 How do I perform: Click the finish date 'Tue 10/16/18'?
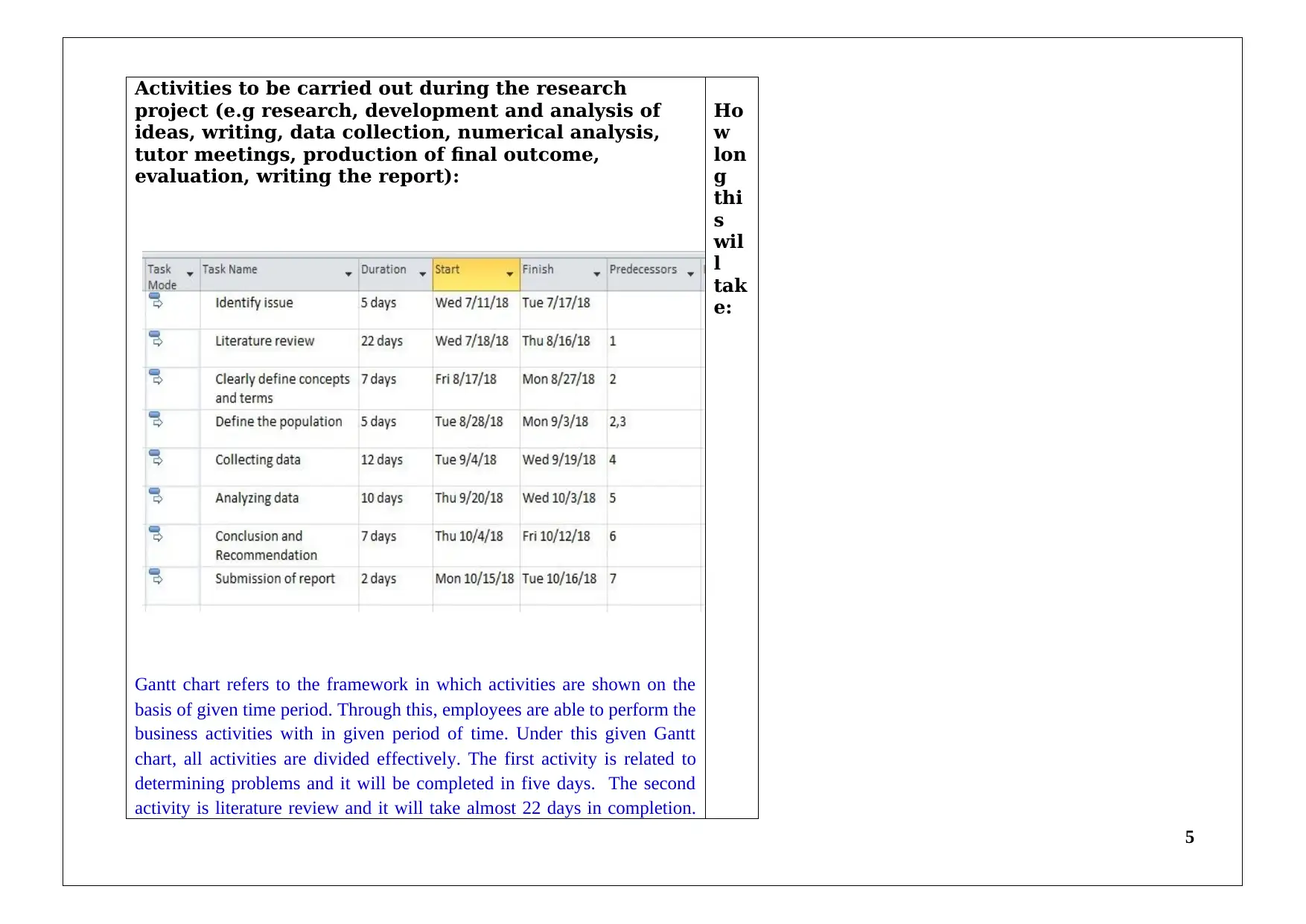[x=560, y=579]
